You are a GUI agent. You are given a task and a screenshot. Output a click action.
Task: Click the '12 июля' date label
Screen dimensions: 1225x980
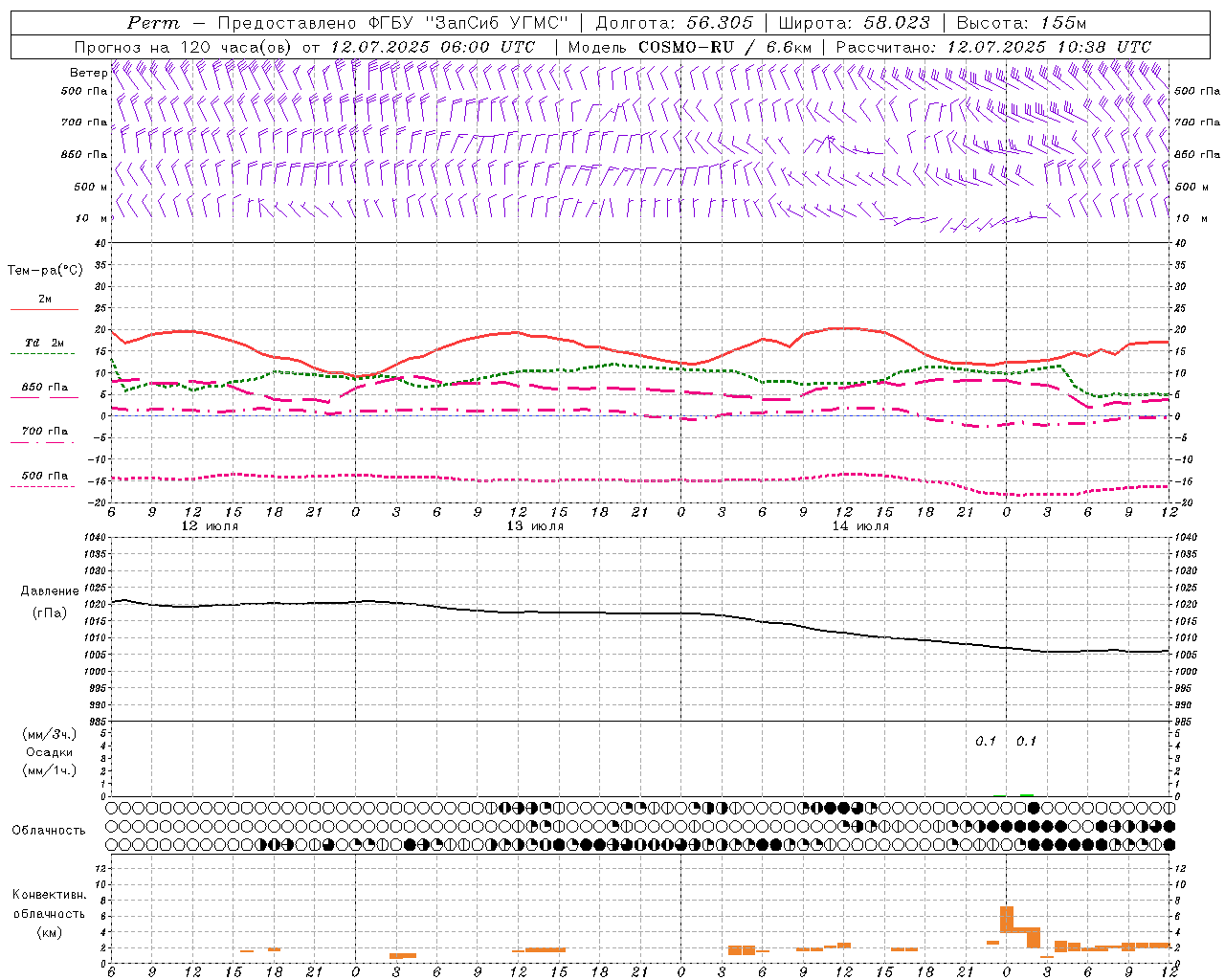210,526
